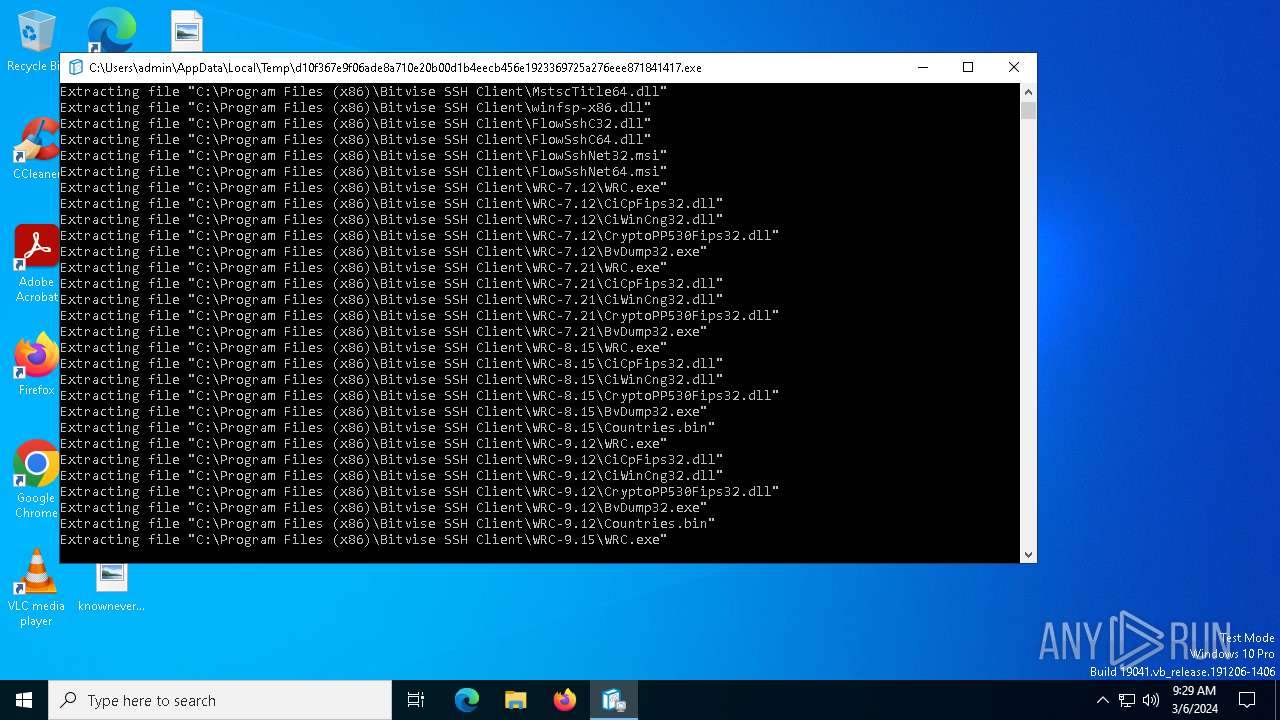Open the Google Chrome desktop shortcut
Viewport: 1280px width, 720px height.
tap(36, 480)
